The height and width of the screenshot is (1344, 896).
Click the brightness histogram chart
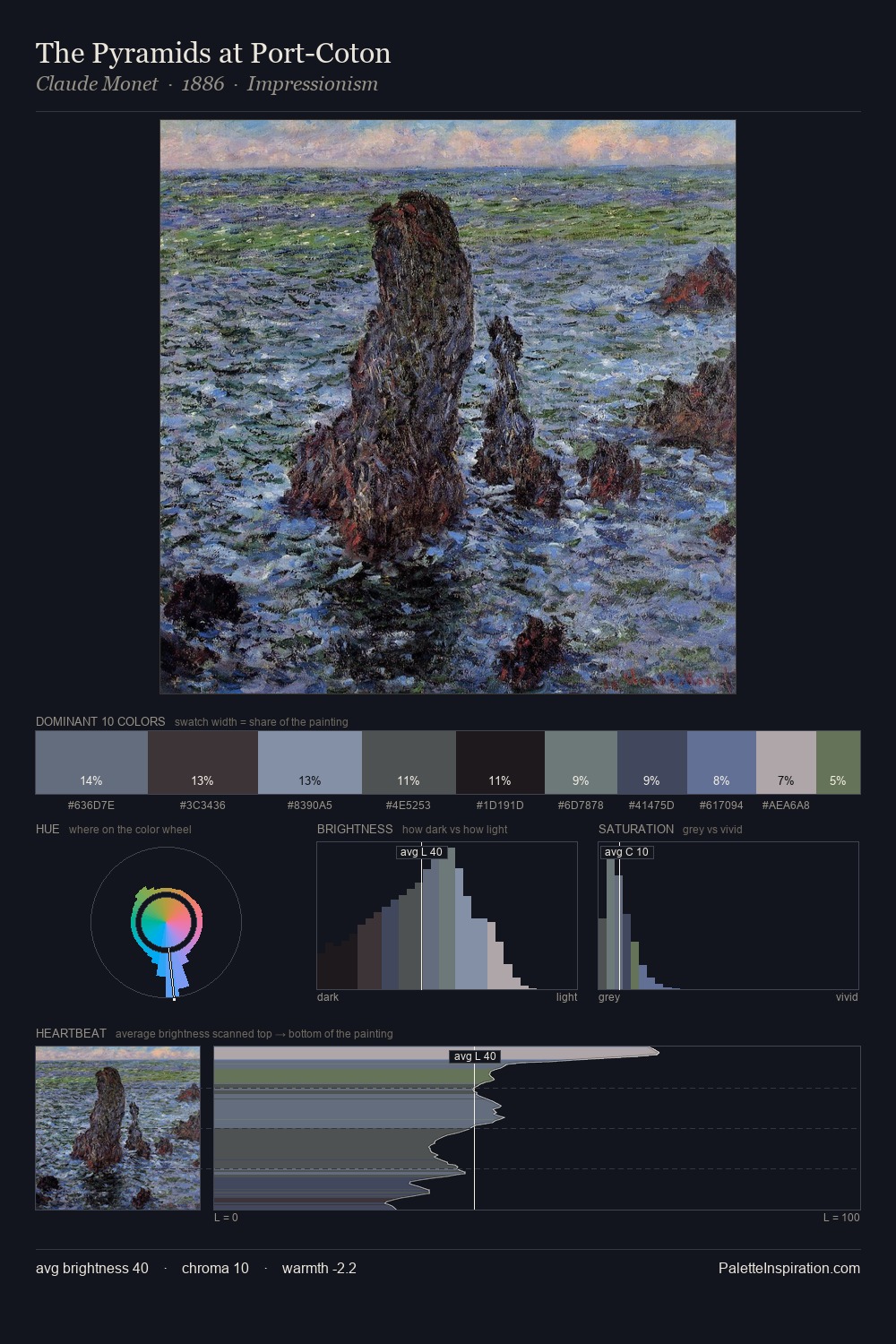[x=447, y=916]
